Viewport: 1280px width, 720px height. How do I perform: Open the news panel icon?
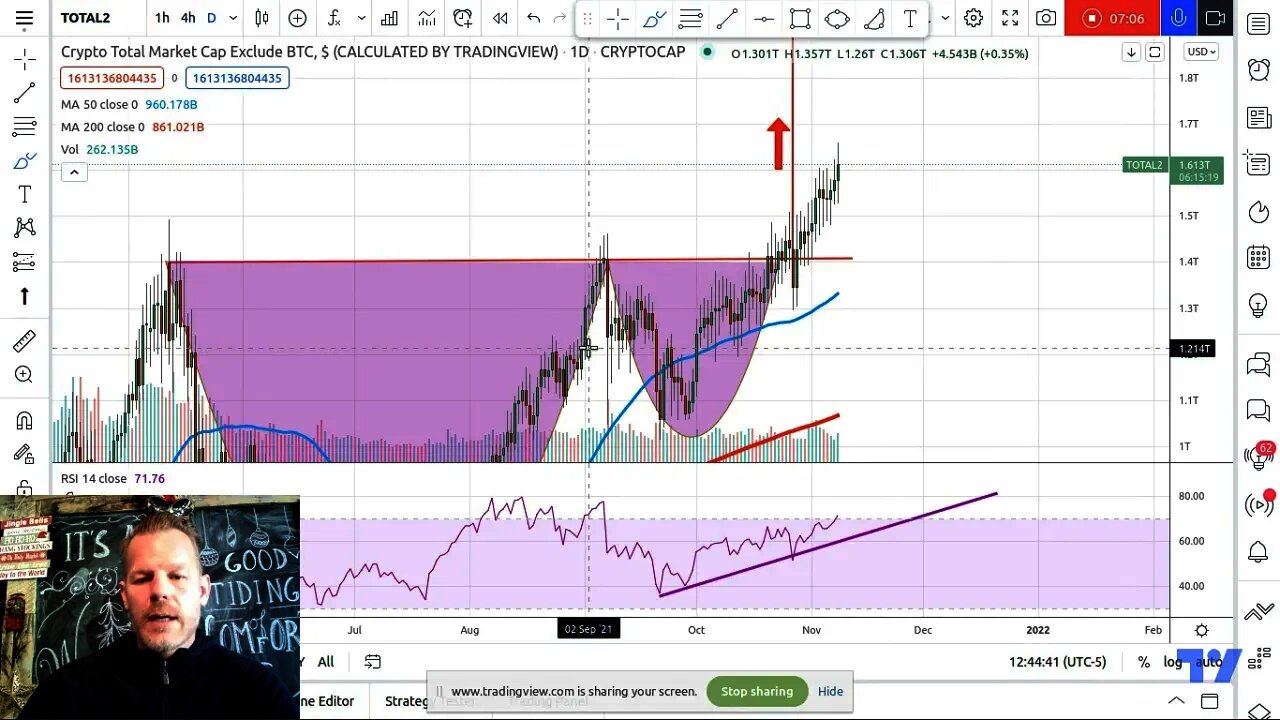[1259, 118]
